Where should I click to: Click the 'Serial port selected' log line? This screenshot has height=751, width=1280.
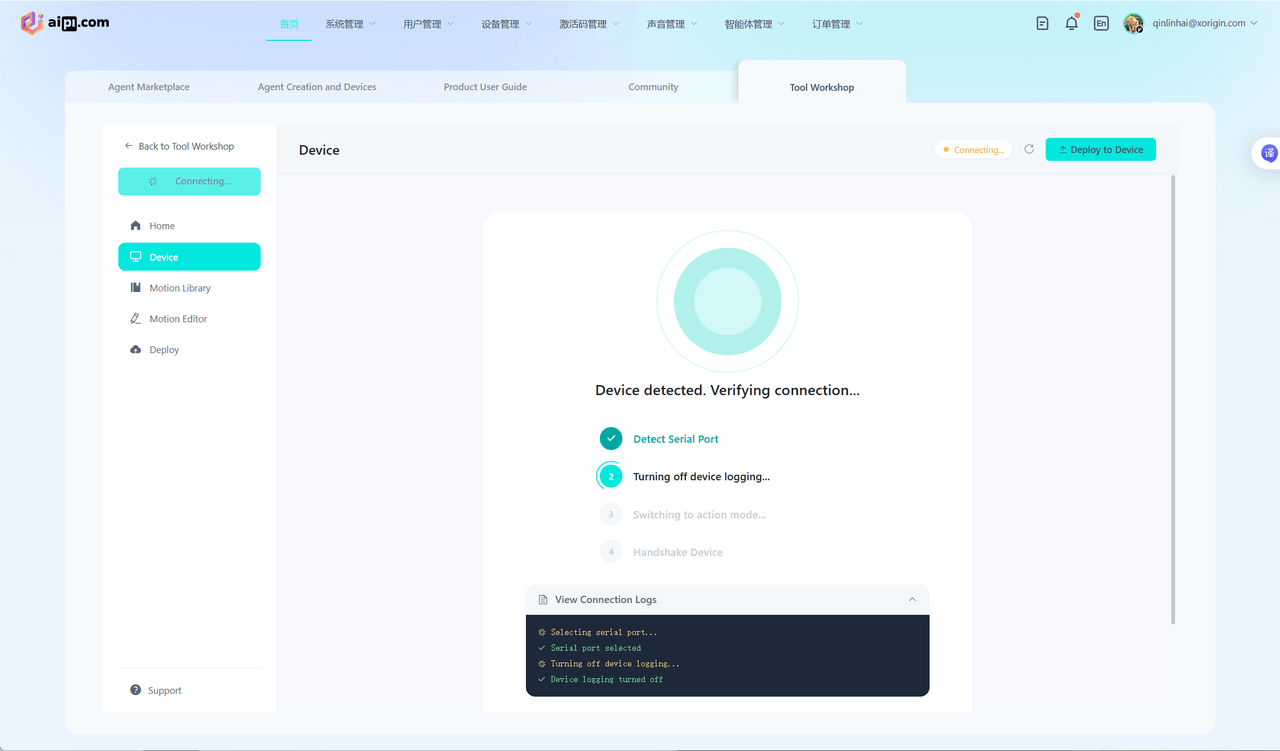tap(596, 648)
